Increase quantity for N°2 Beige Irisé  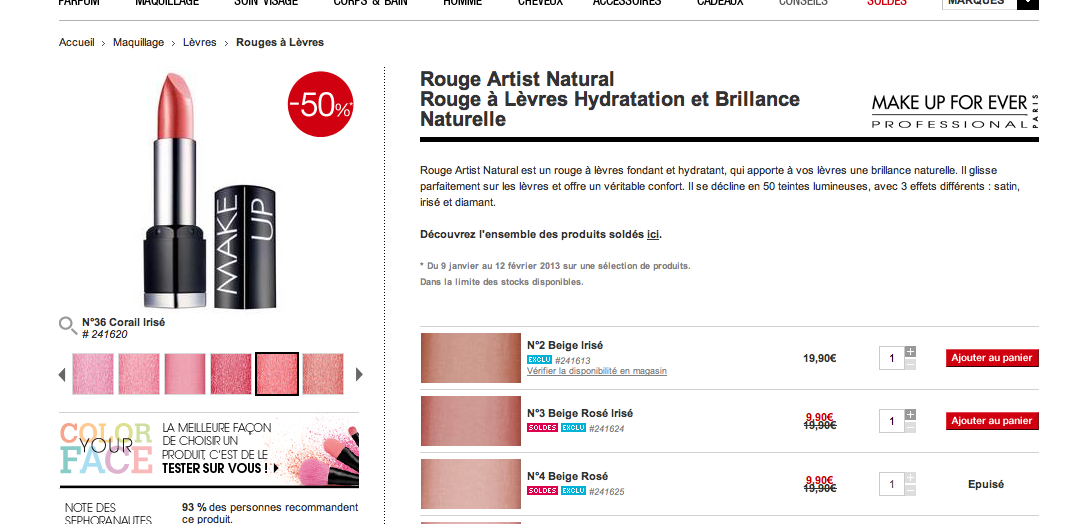click(910, 352)
